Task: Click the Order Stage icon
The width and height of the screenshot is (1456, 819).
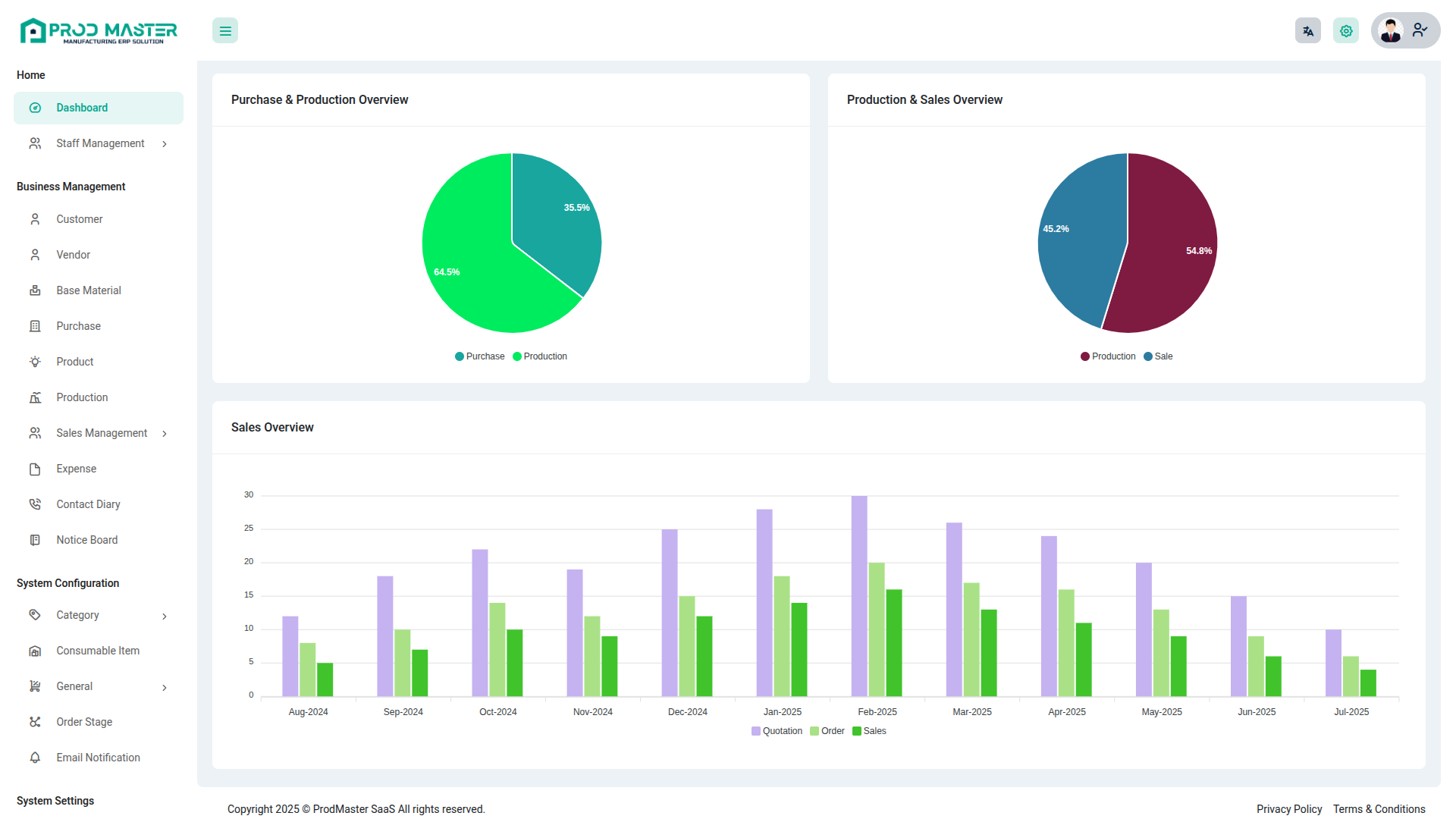Action: point(35,722)
